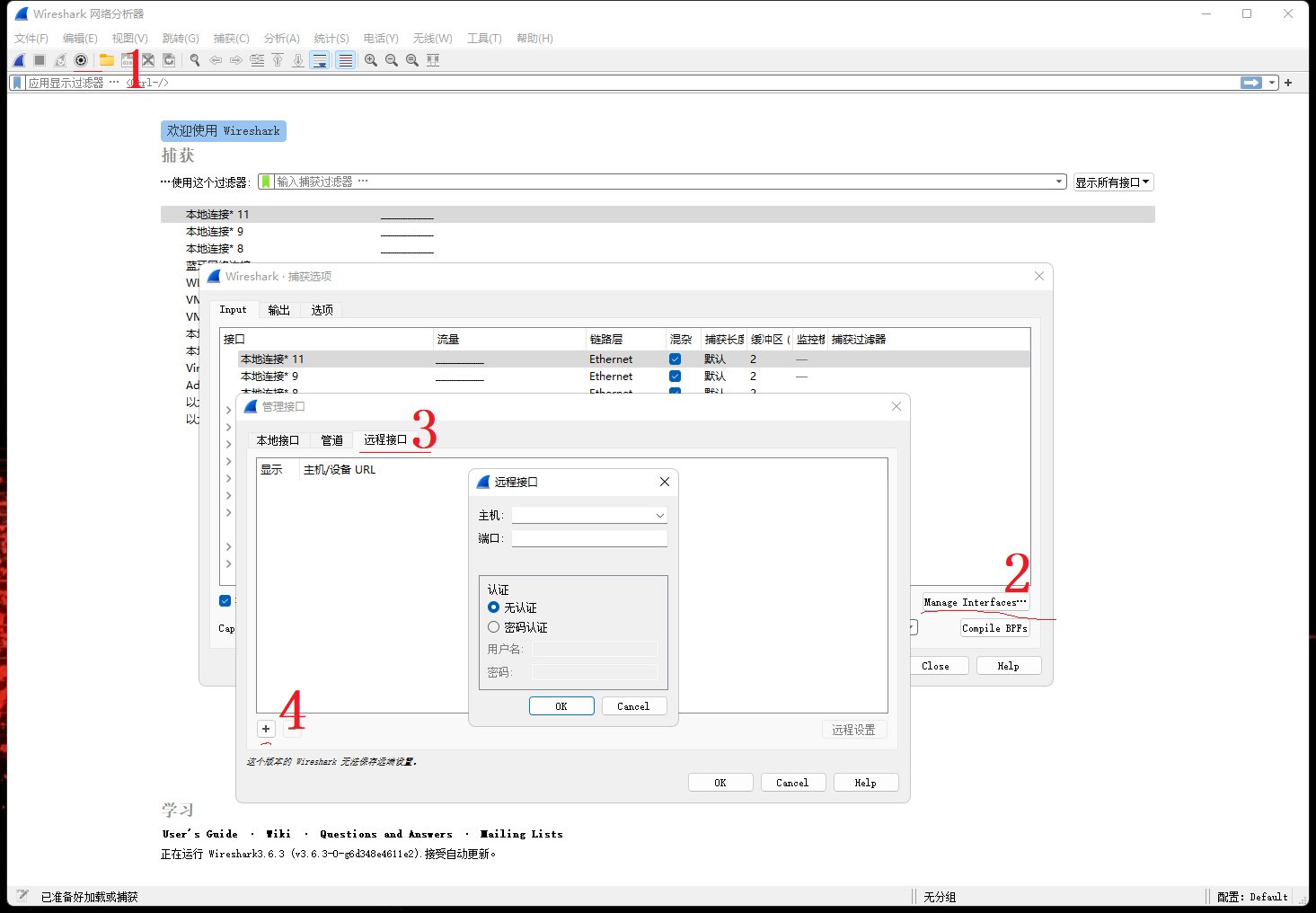Click the 链路层 column header
The width and height of the screenshot is (1316, 913).
[x=625, y=340]
